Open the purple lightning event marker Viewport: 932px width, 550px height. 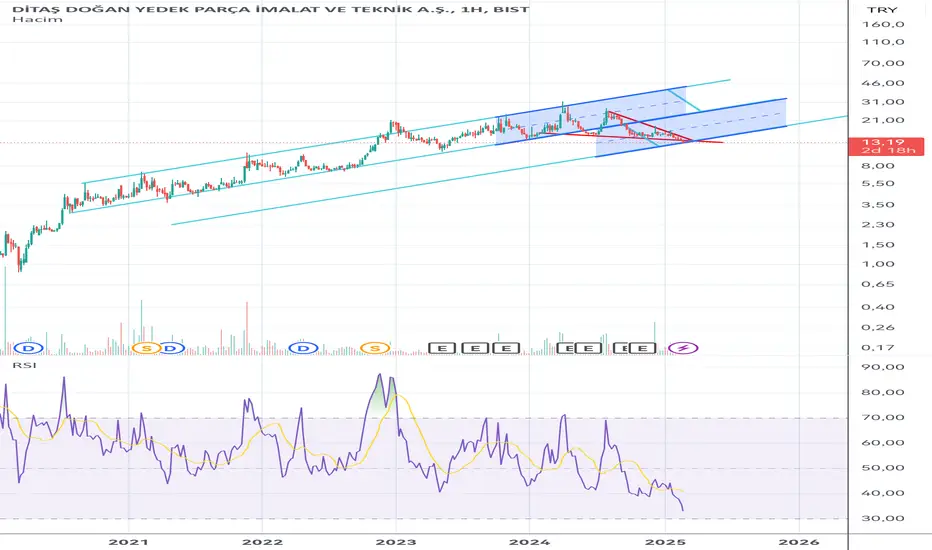click(683, 348)
